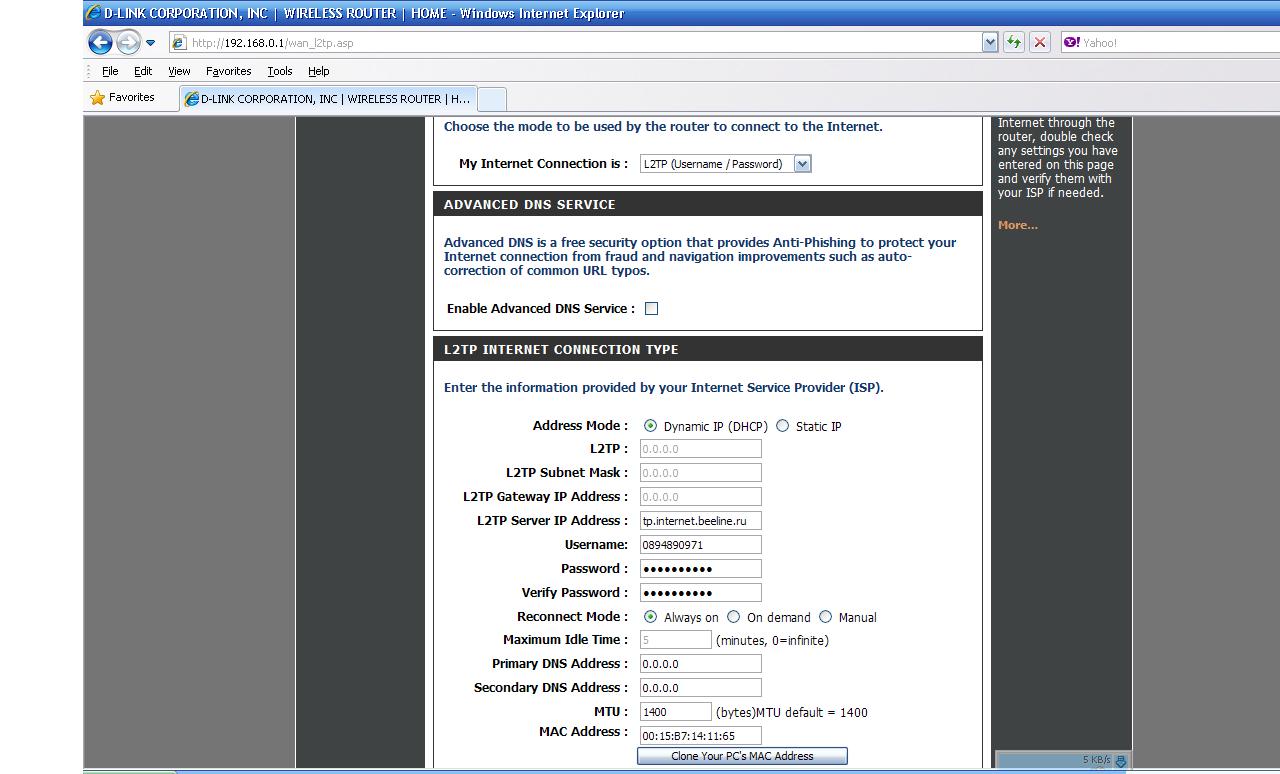
Task: Select Dynamic IP (DHCP) address mode
Action: [651, 426]
